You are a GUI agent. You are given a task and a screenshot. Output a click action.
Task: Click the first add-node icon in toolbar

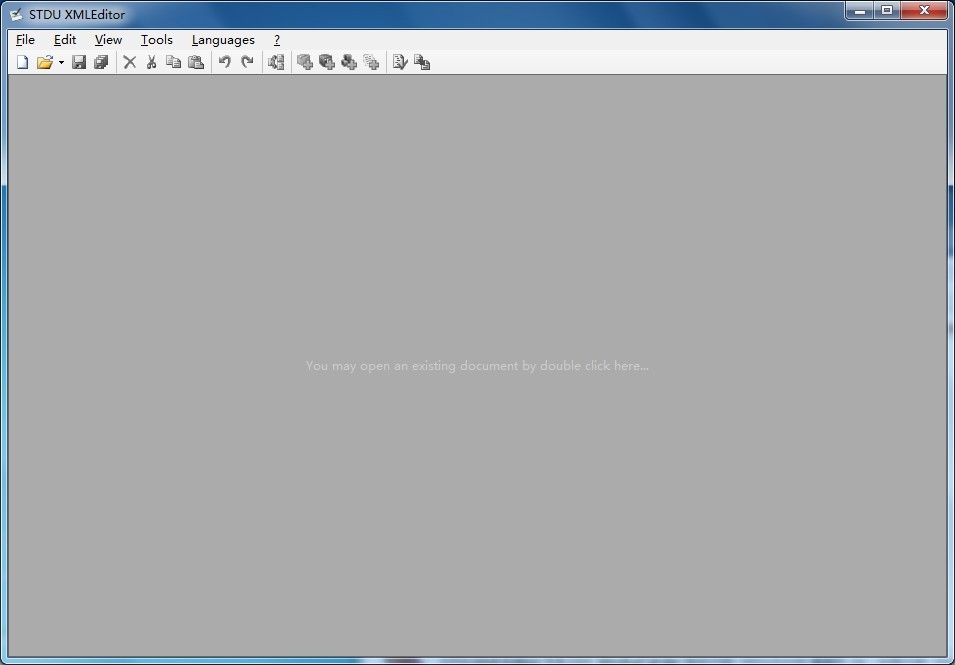pyautogui.click(x=305, y=62)
